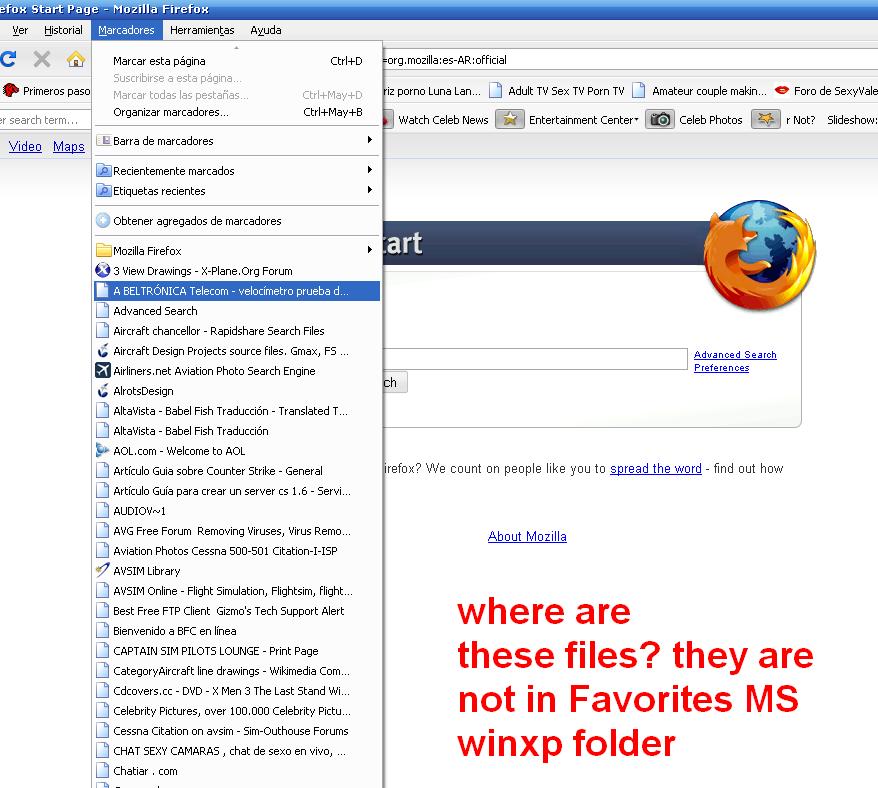Screen dimensions: 878x788
Task: Open the Airliners.net Aviation Photo Search bookmark
Action: (x=213, y=371)
